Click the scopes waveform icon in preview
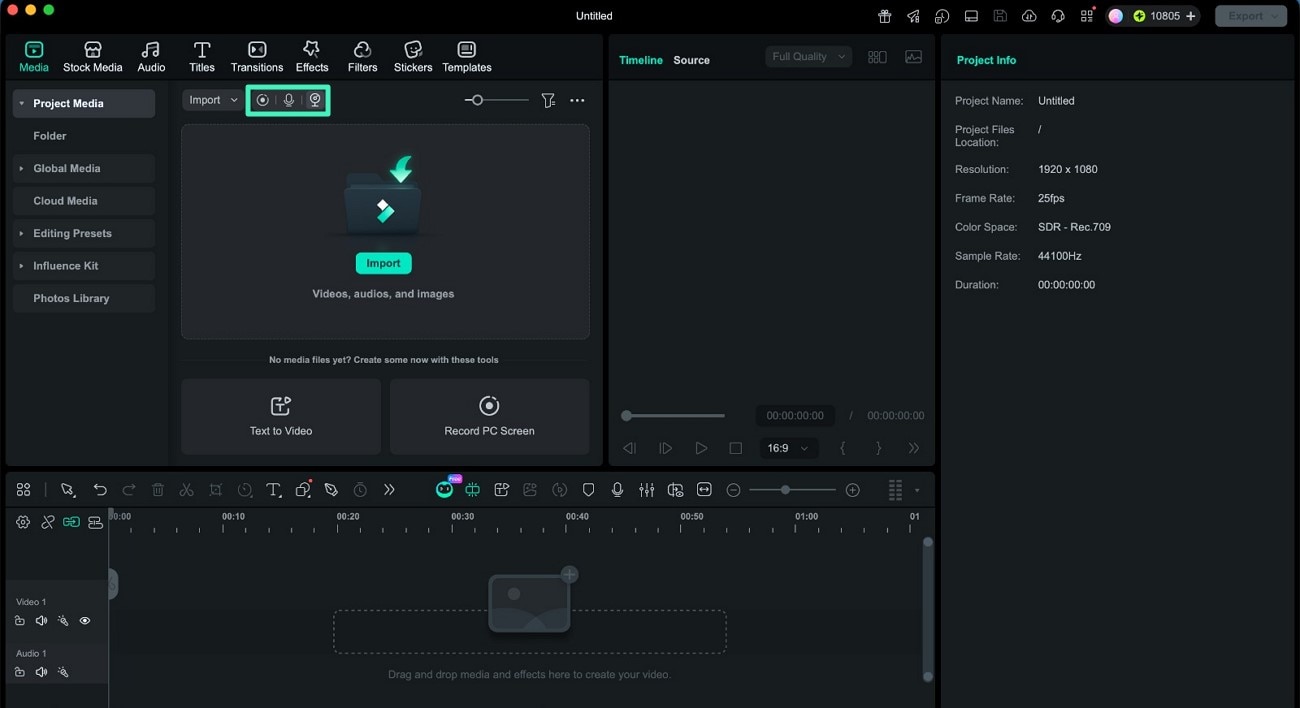The height and width of the screenshot is (708, 1300). coord(914,57)
